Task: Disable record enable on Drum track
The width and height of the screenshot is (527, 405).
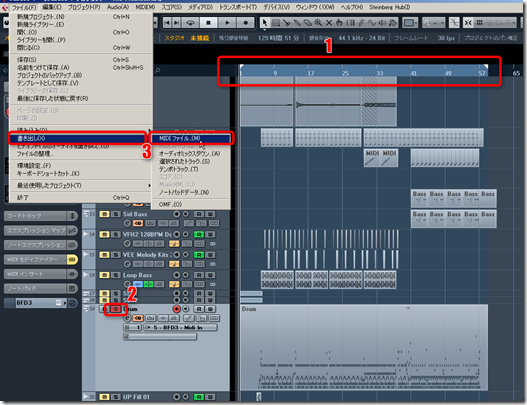Action: point(176,309)
